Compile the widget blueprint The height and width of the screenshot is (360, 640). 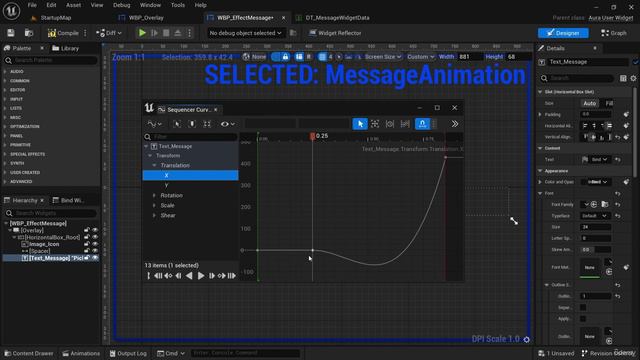[63, 33]
